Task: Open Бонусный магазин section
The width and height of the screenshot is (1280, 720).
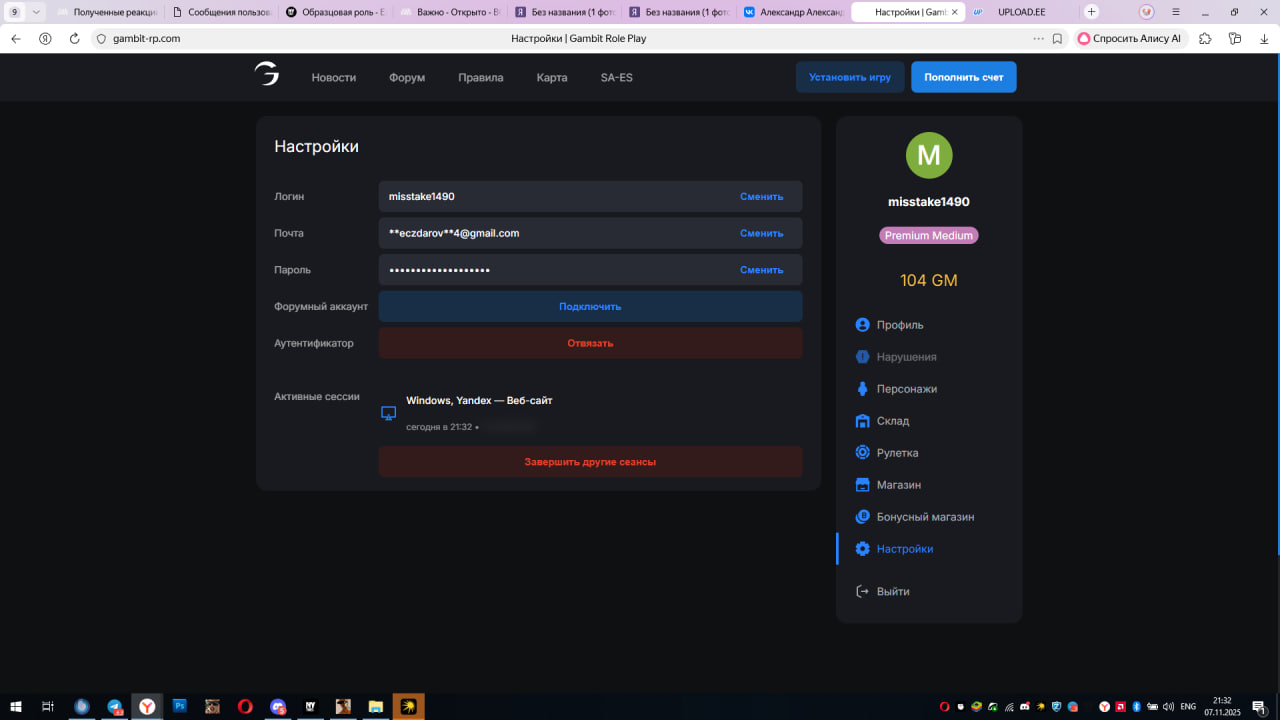Action: 924,517
